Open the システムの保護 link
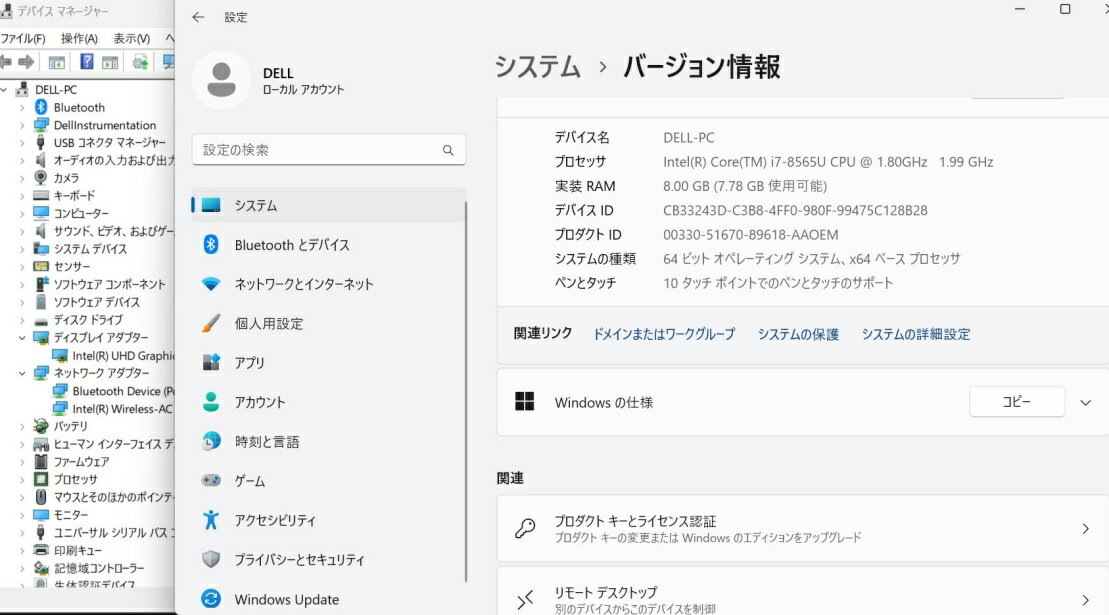 pyautogui.click(x=798, y=335)
